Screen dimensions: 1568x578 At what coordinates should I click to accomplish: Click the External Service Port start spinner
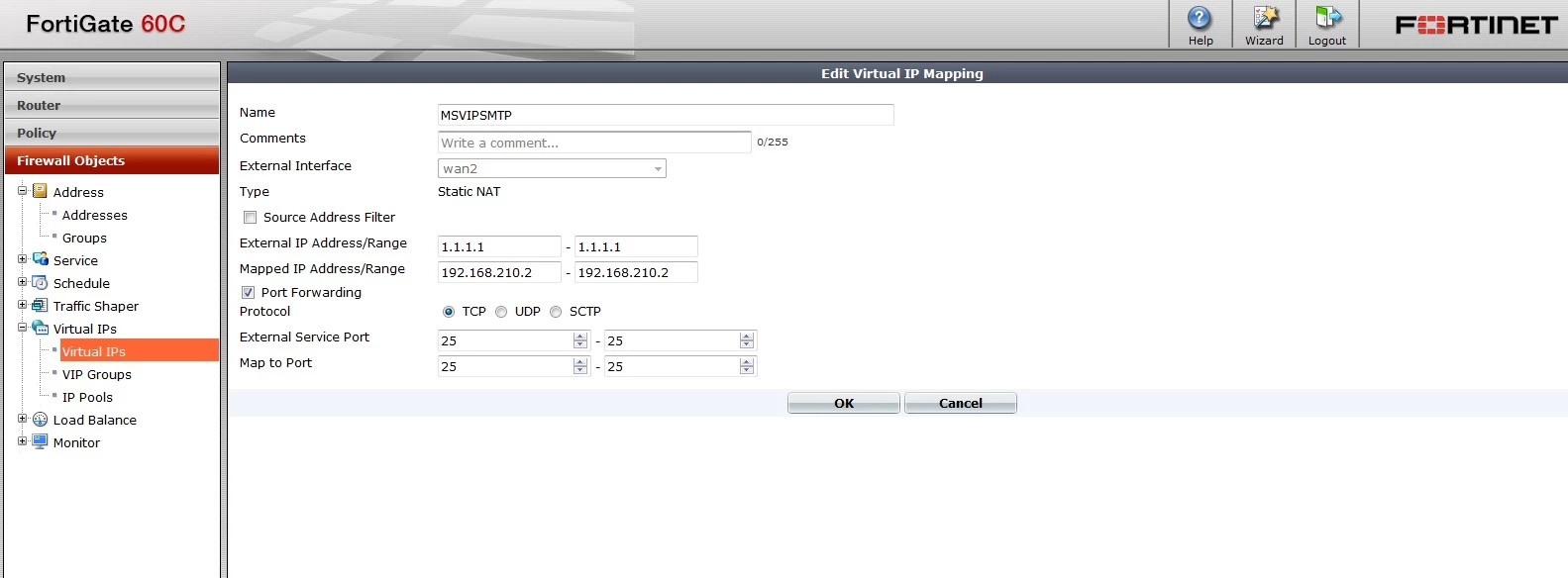pyautogui.click(x=580, y=340)
